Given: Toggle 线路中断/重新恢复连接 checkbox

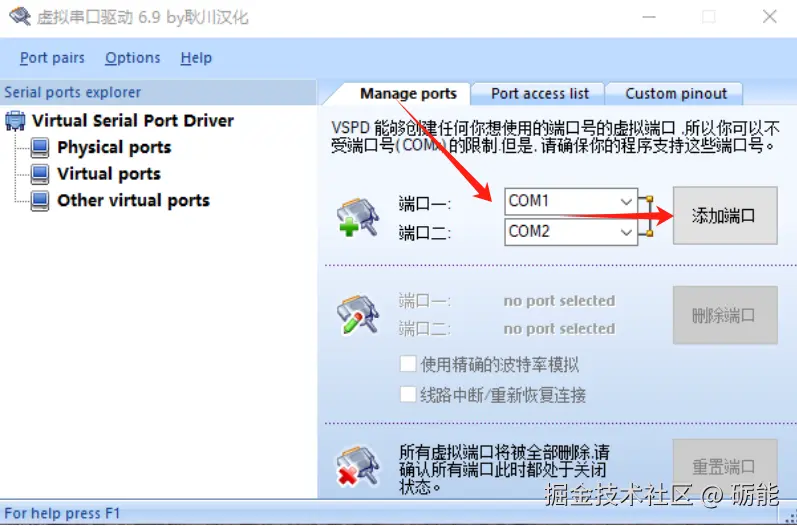Looking at the screenshot, I should point(408,394).
